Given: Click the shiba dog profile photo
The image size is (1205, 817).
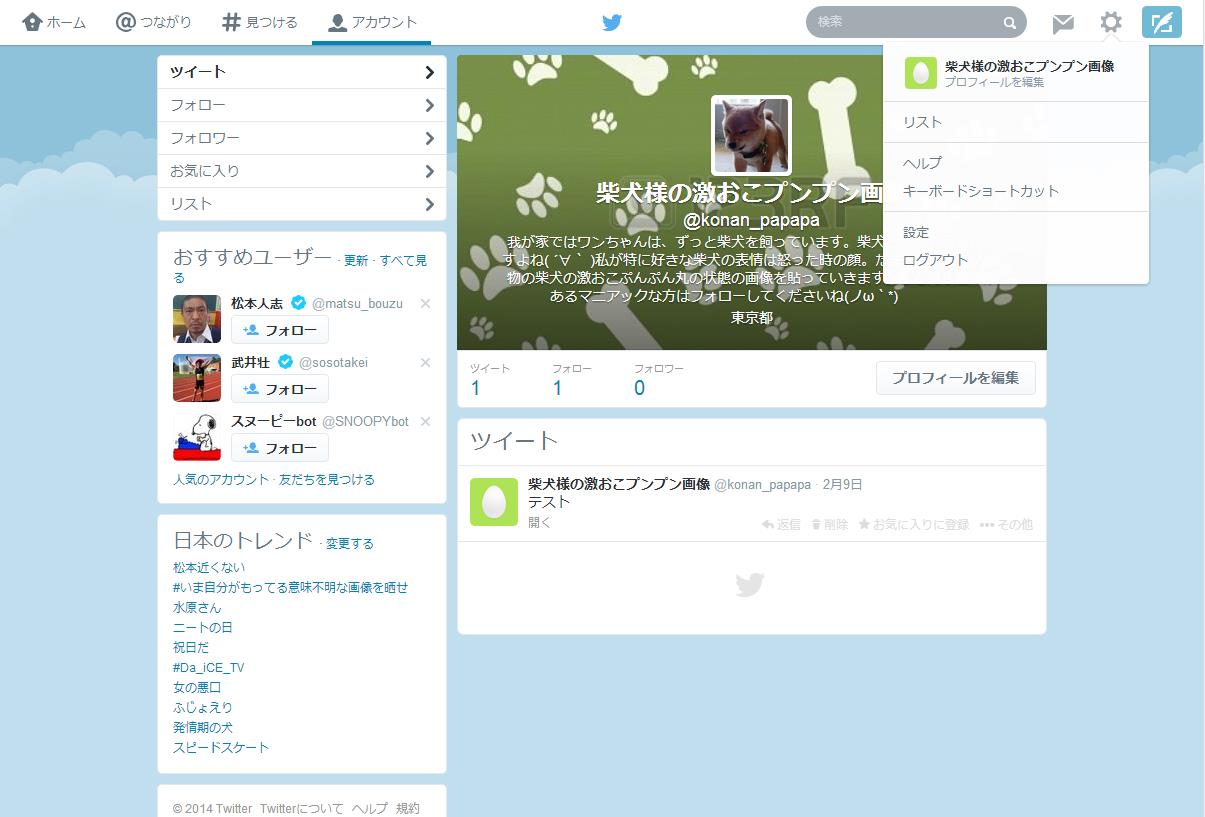Looking at the screenshot, I should (751, 135).
